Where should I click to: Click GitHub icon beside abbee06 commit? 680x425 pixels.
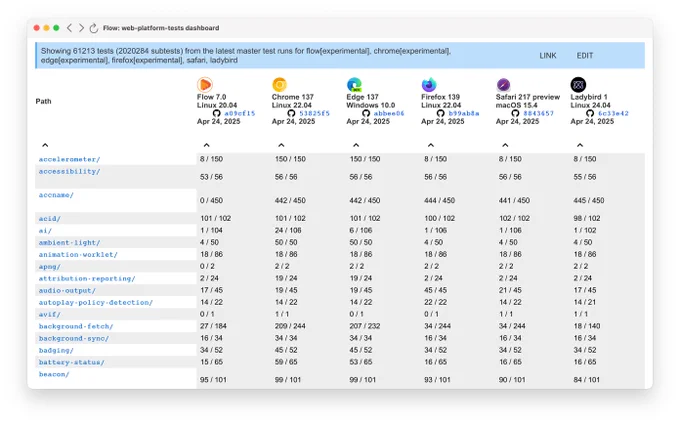pyautogui.click(x=366, y=113)
